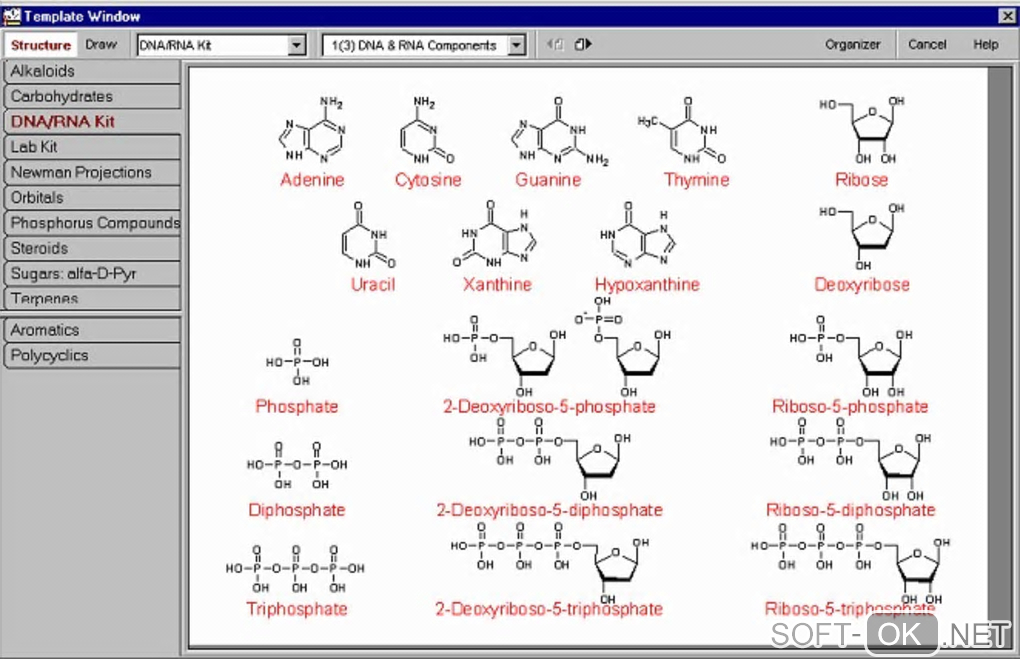The width and height of the screenshot is (1020, 659).
Task: Select the Riboso-5-diphosphate template
Action: (850, 468)
